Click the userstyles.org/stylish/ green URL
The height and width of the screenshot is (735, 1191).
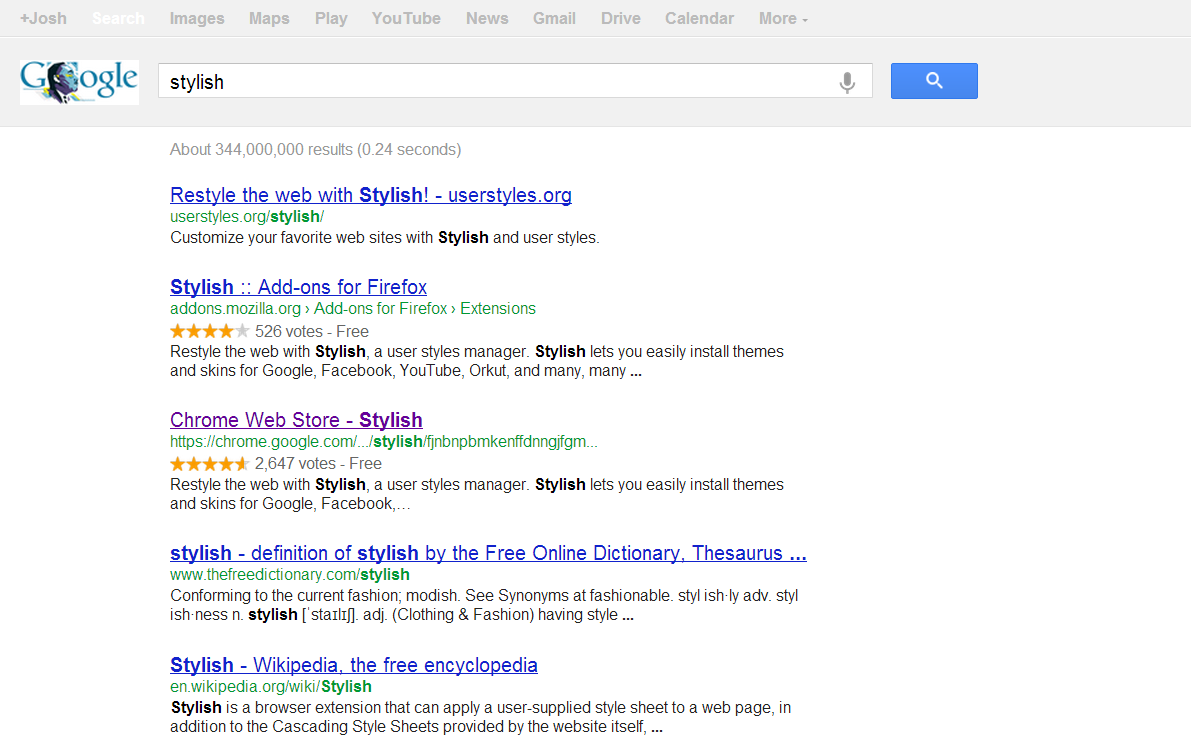(x=247, y=216)
